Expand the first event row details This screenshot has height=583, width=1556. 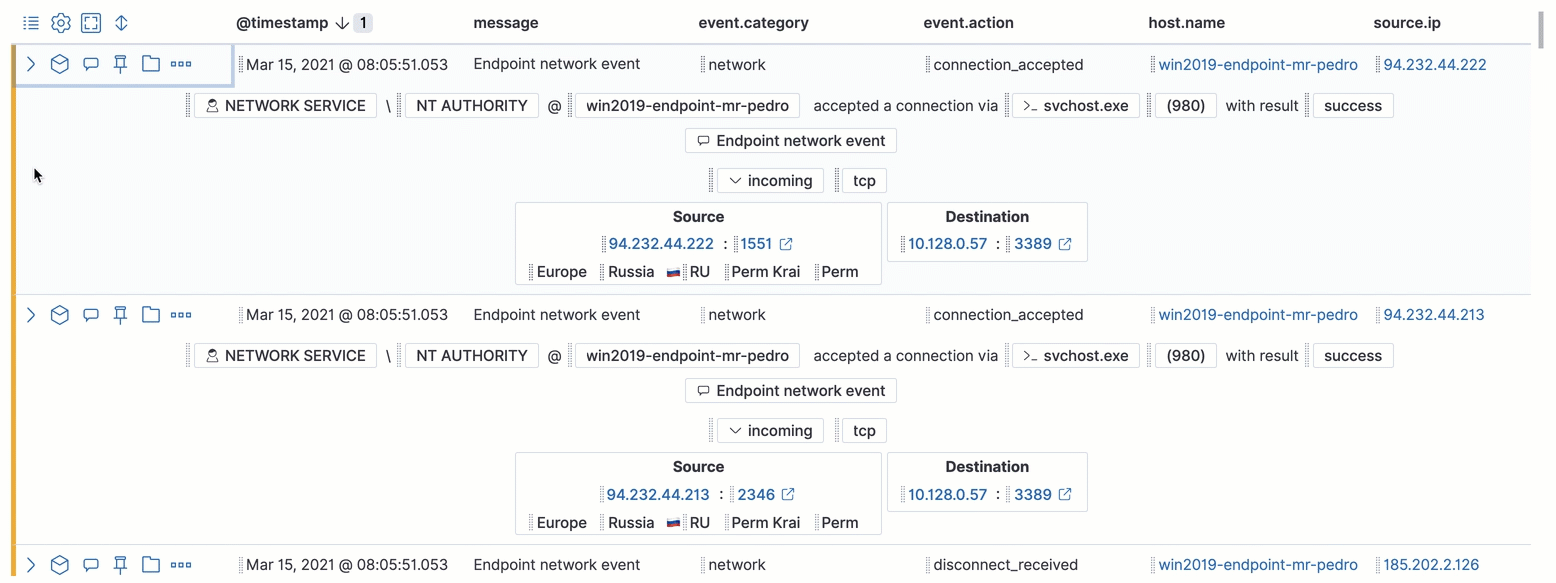point(30,63)
